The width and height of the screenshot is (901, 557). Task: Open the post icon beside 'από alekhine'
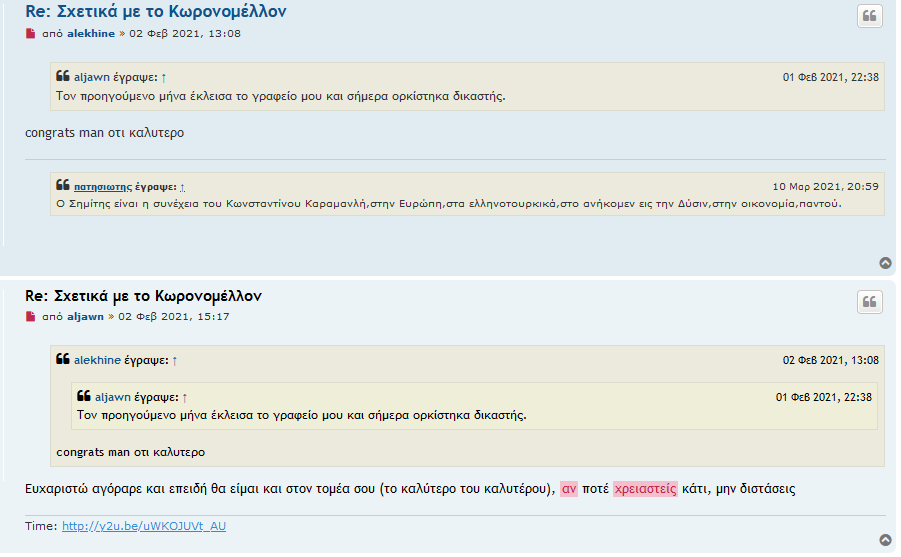30,34
